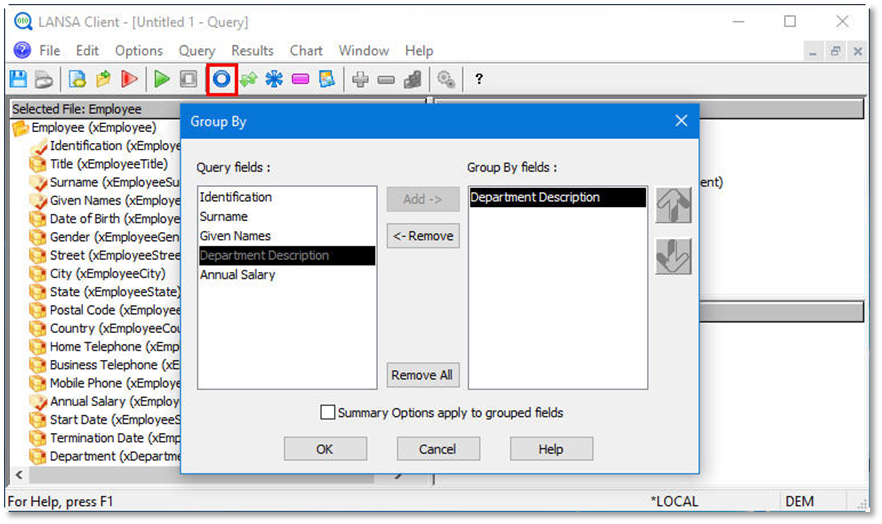Open the Edit menu

[87, 51]
